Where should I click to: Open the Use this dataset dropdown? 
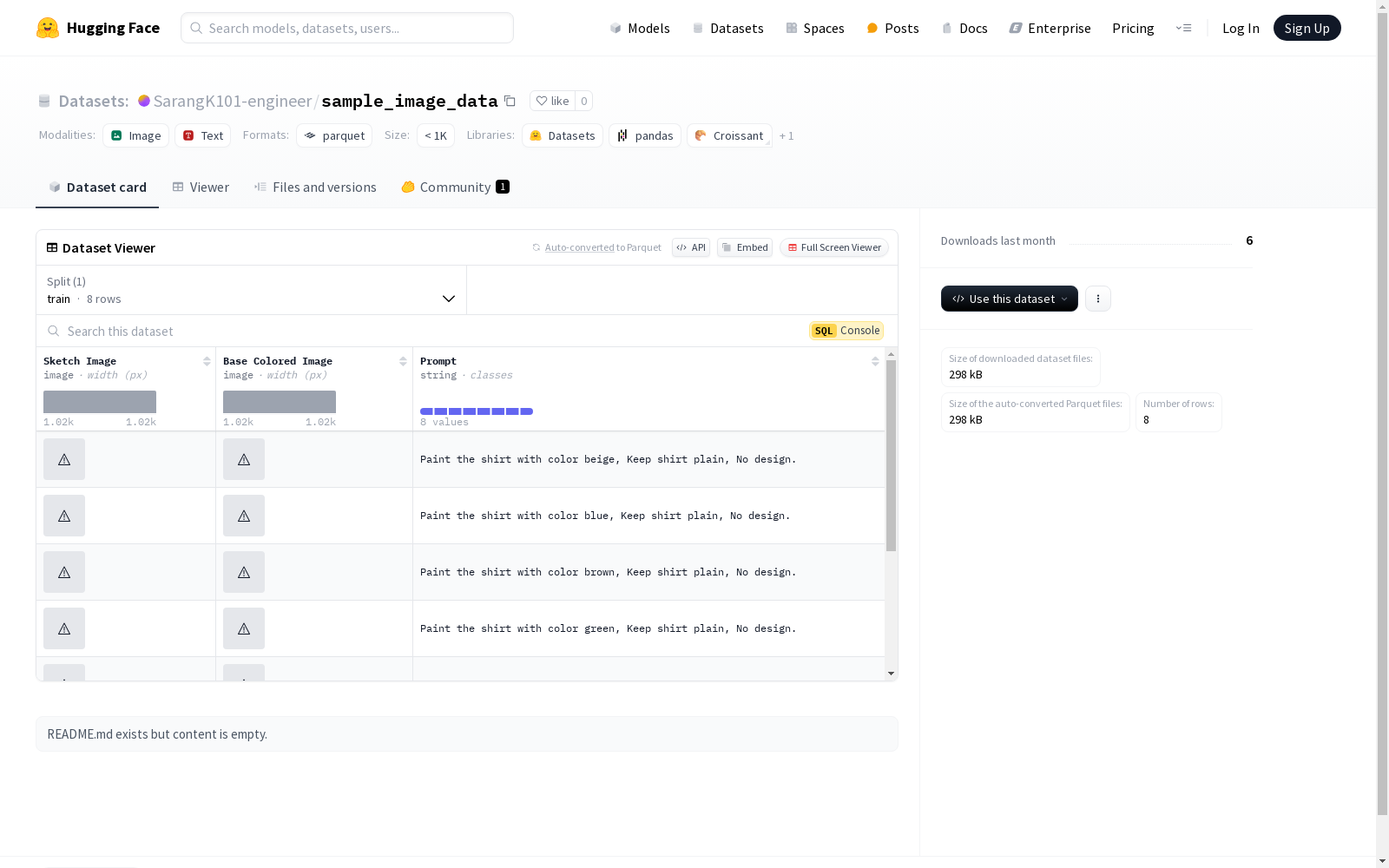1010,299
